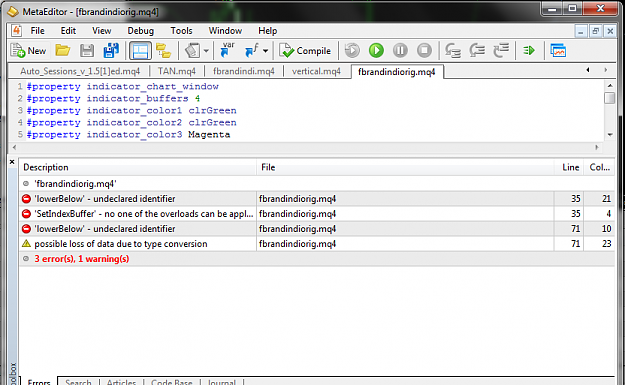
Task: Stop debugging with the stop icon
Action: (424, 51)
